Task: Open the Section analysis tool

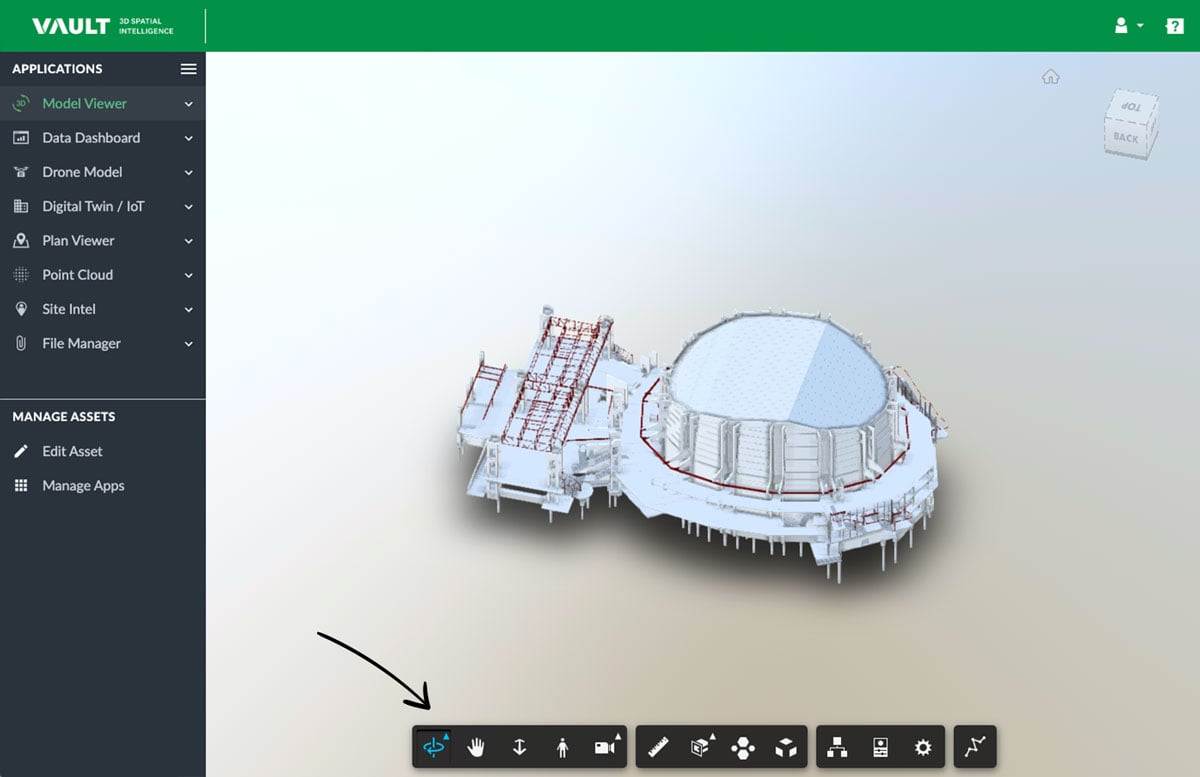Action: click(701, 747)
